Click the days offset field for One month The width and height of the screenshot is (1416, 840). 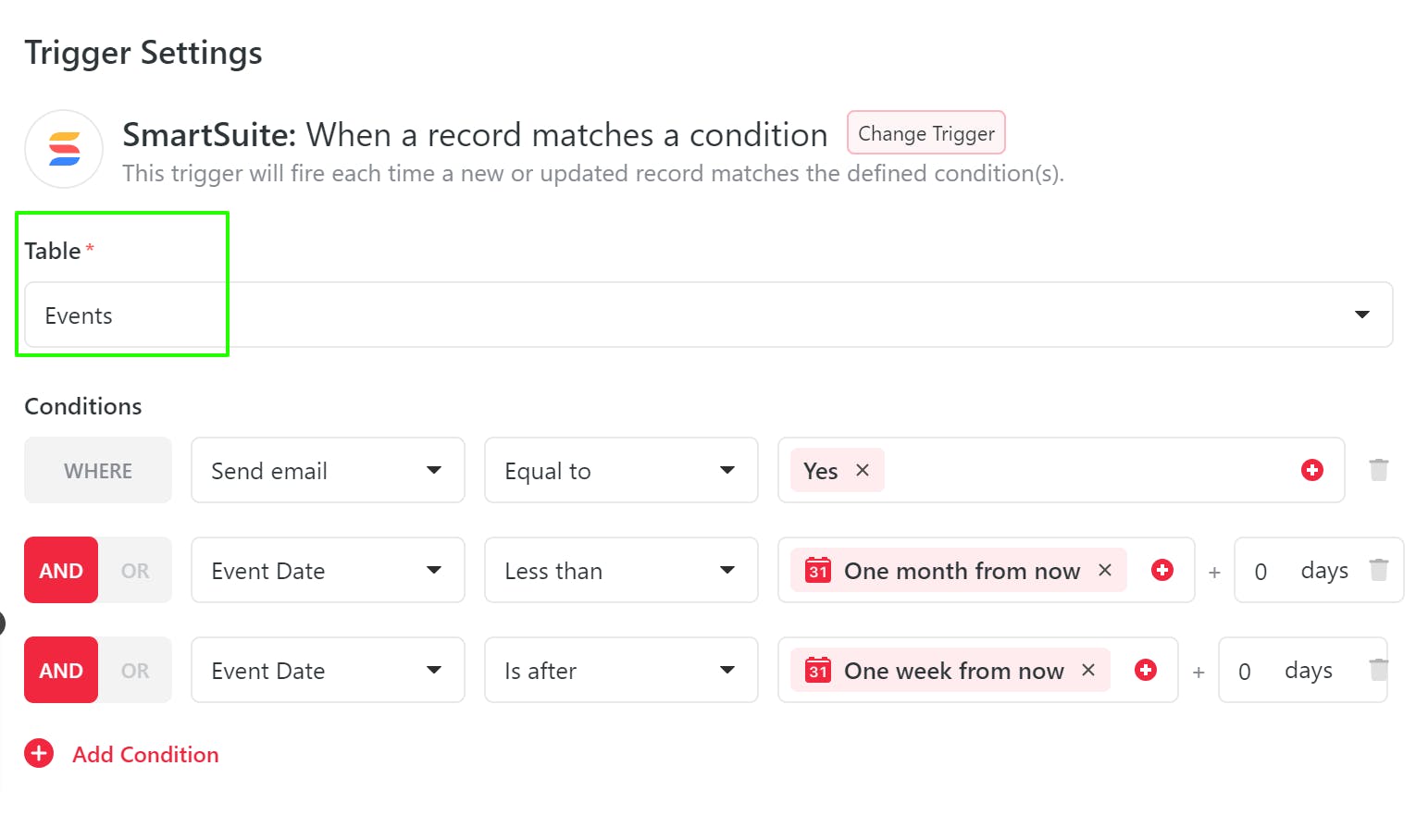(x=1261, y=571)
